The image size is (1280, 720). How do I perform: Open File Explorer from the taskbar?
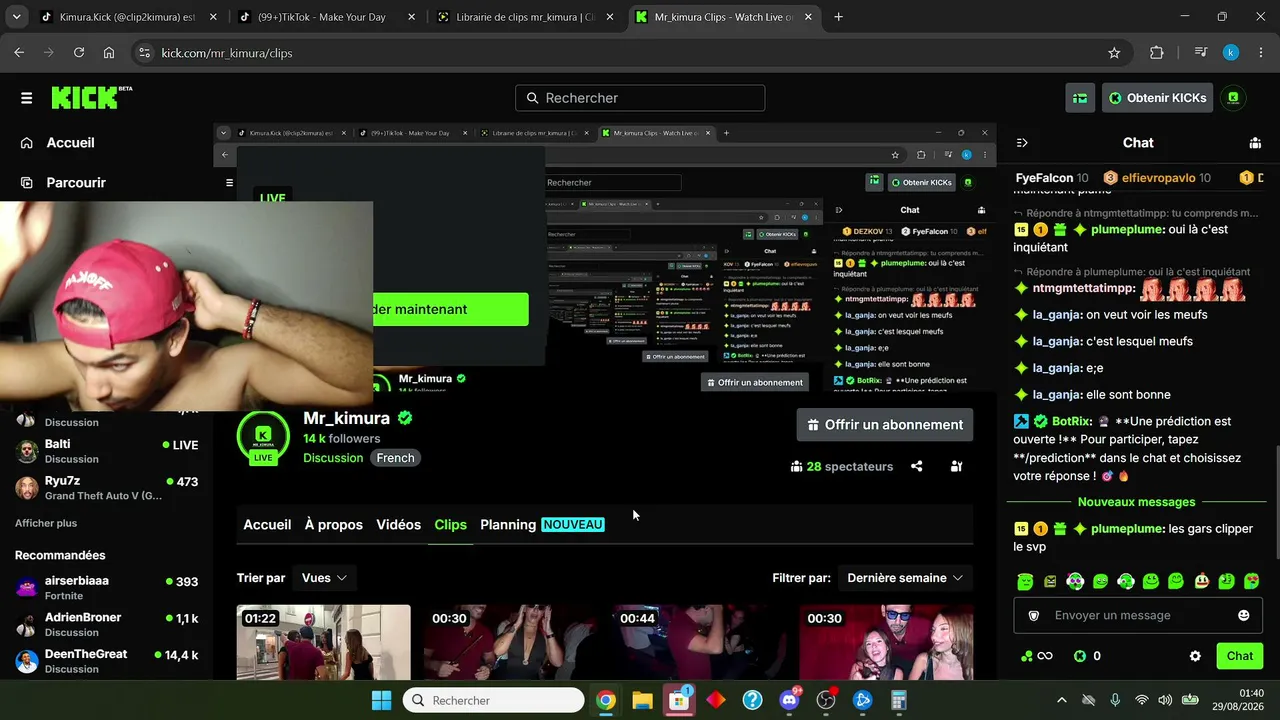(x=642, y=700)
